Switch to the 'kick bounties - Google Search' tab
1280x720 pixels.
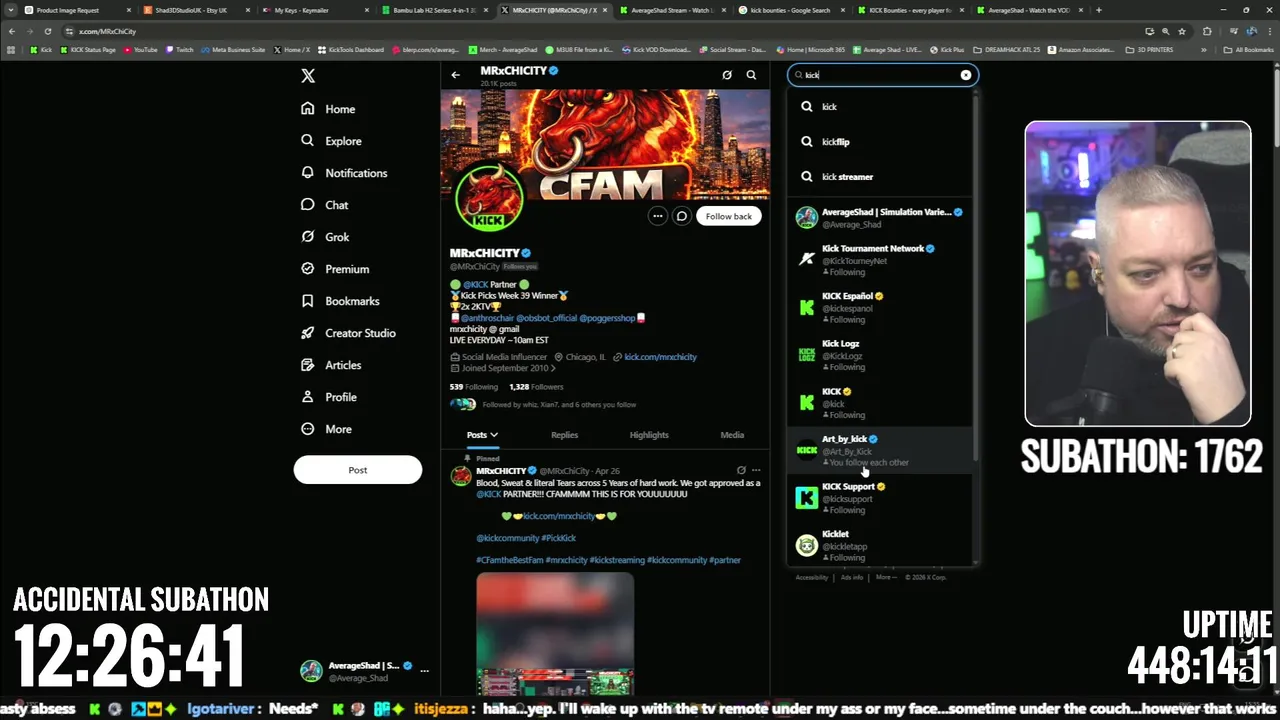(790, 10)
